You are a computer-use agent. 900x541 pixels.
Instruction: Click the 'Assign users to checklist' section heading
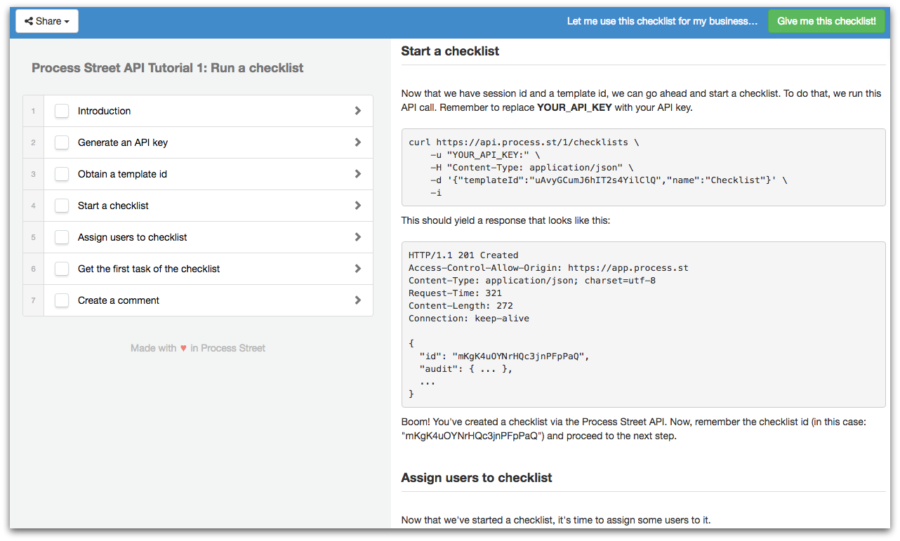pyautogui.click(x=476, y=477)
